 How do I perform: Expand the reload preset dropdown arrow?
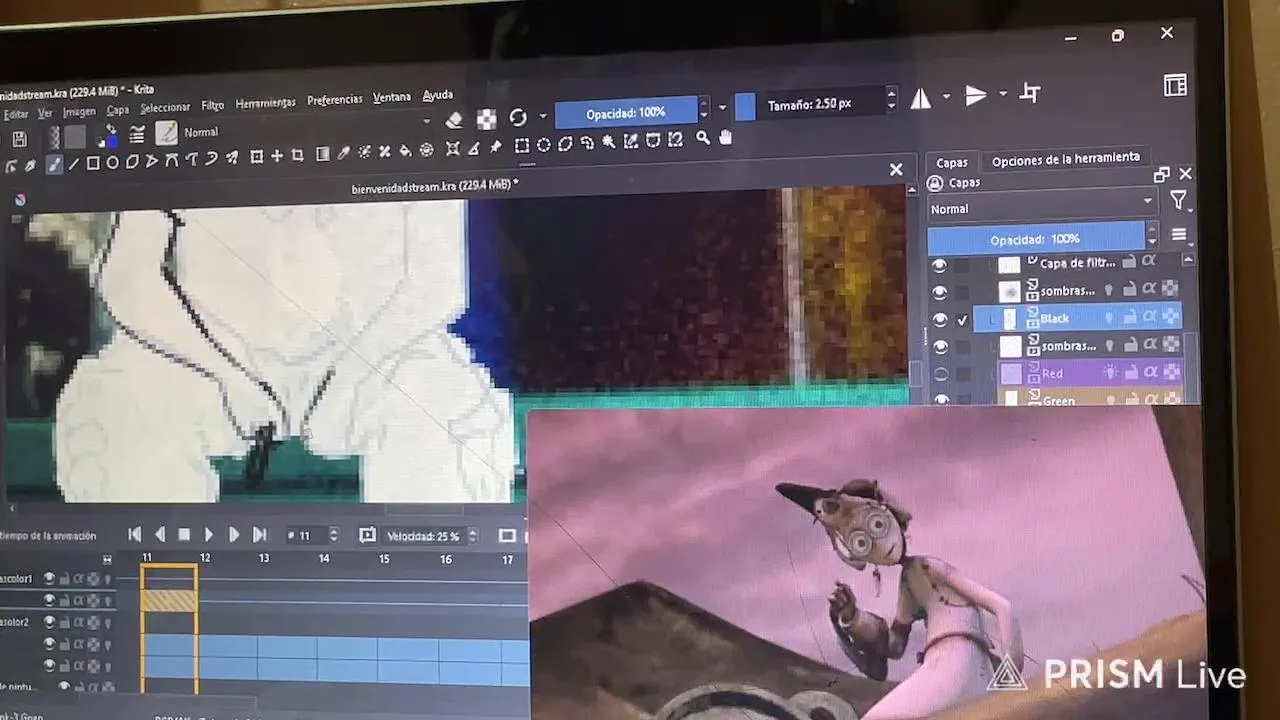pos(543,116)
